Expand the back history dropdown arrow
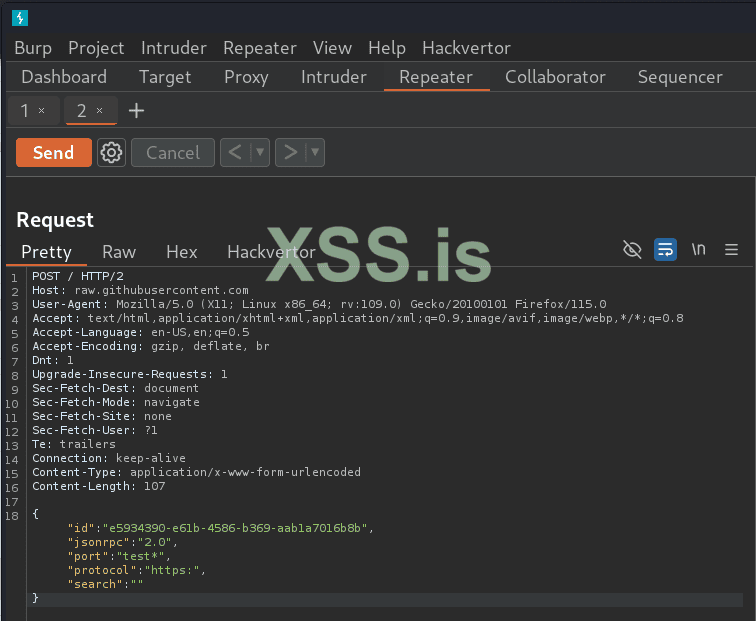 260,152
